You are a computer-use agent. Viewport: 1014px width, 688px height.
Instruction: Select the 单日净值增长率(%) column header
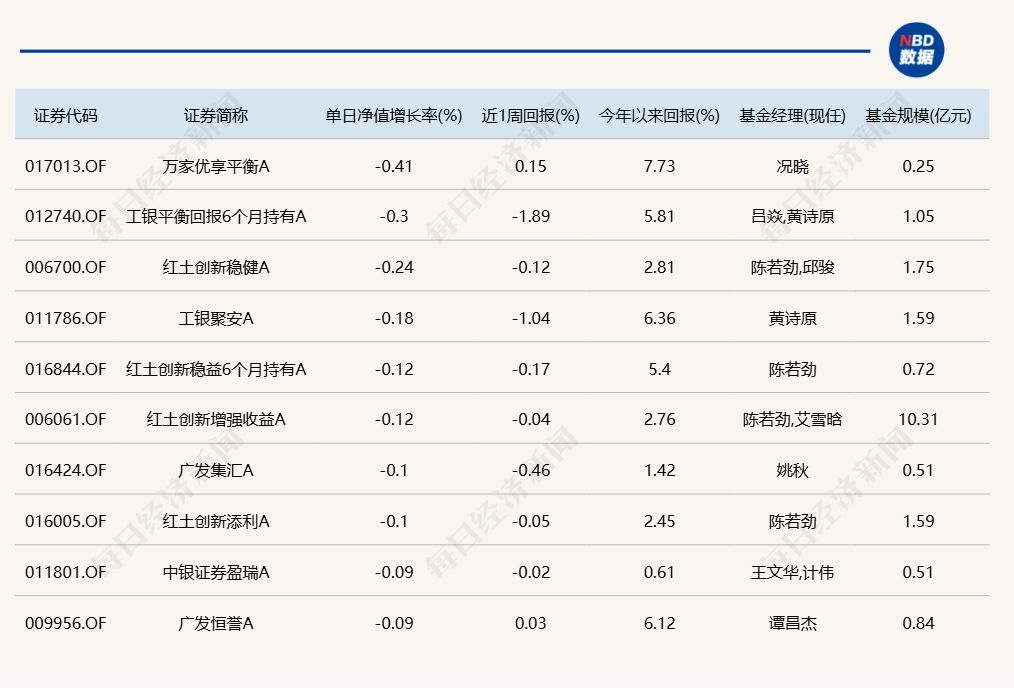pyautogui.click(x=393, y=115)
